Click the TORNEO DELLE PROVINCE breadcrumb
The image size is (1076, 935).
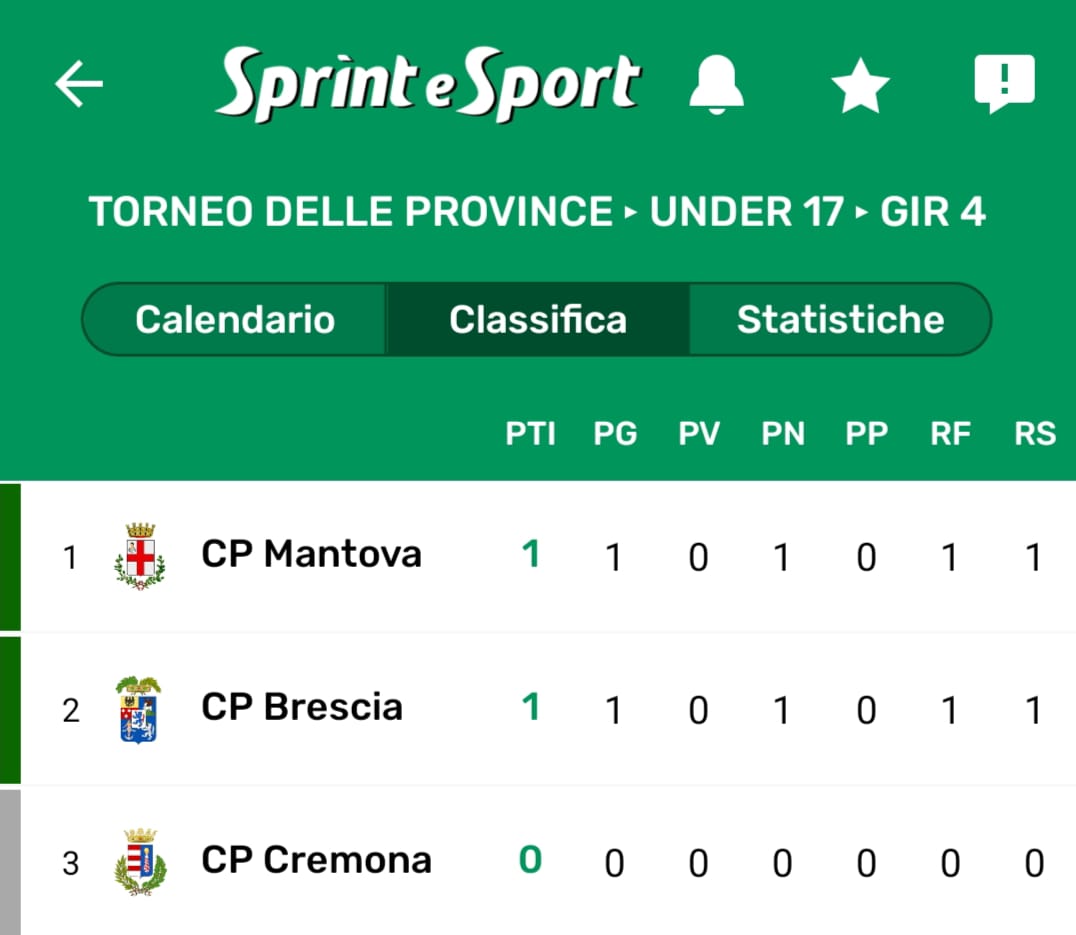[350, 212]
